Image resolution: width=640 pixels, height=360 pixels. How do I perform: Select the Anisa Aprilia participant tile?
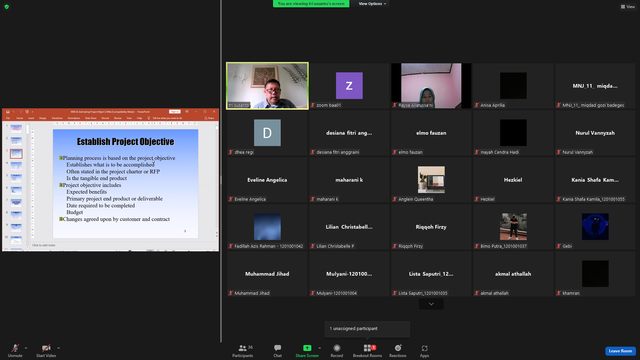click(x=513, y=86)
